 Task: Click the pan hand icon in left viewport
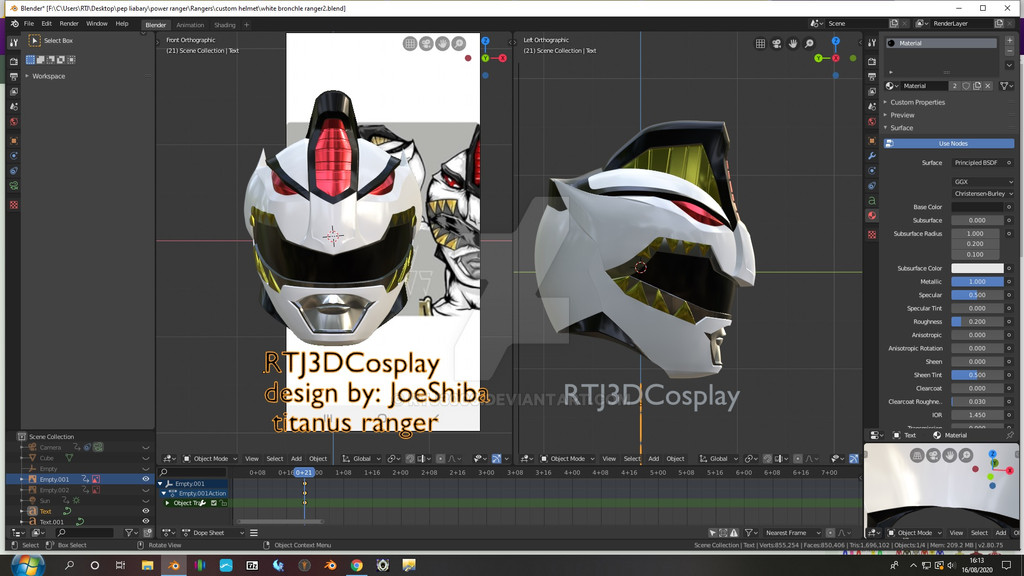click(x=793, y=44)
